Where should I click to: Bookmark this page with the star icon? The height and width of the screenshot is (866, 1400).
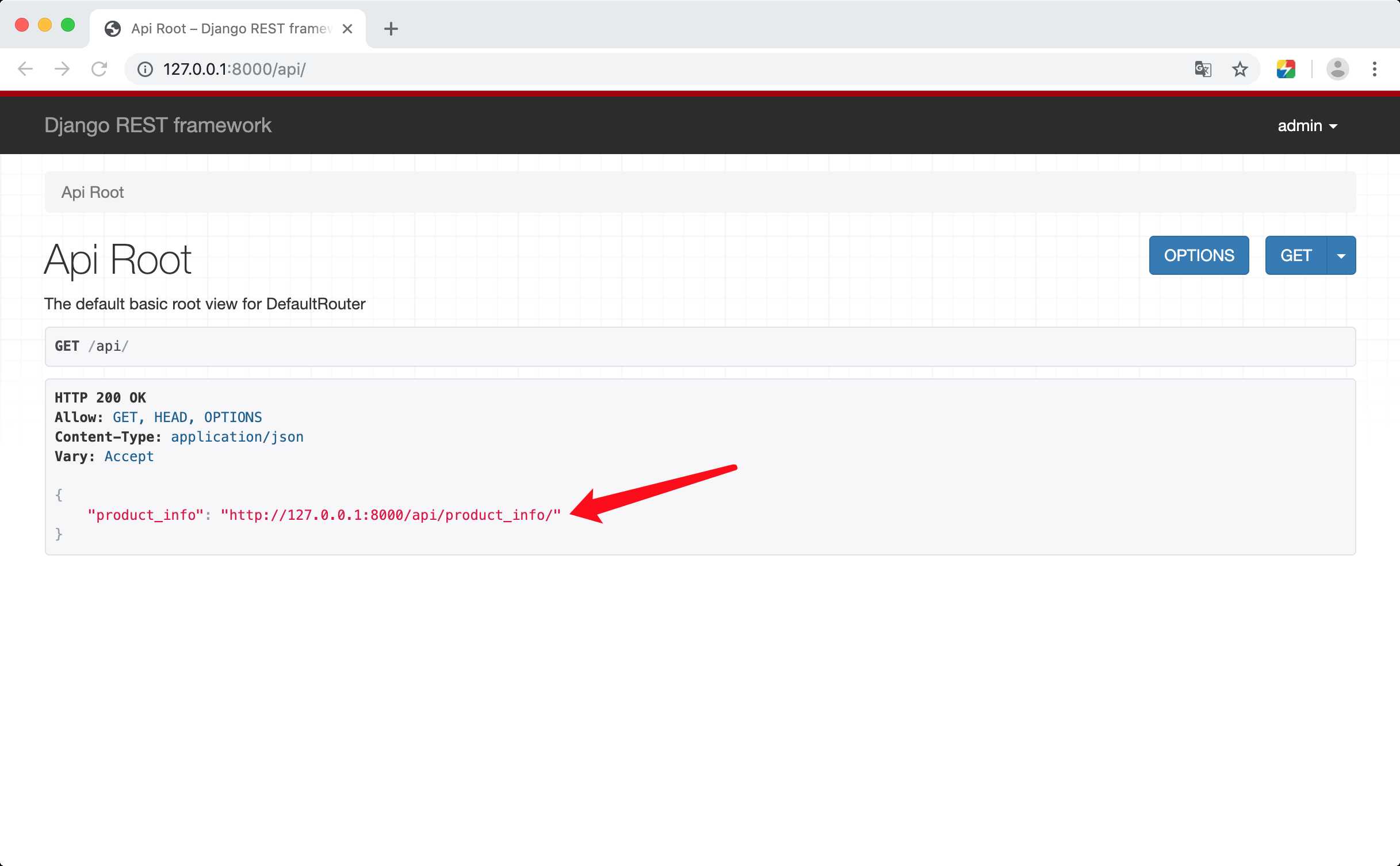(1240, 70)
